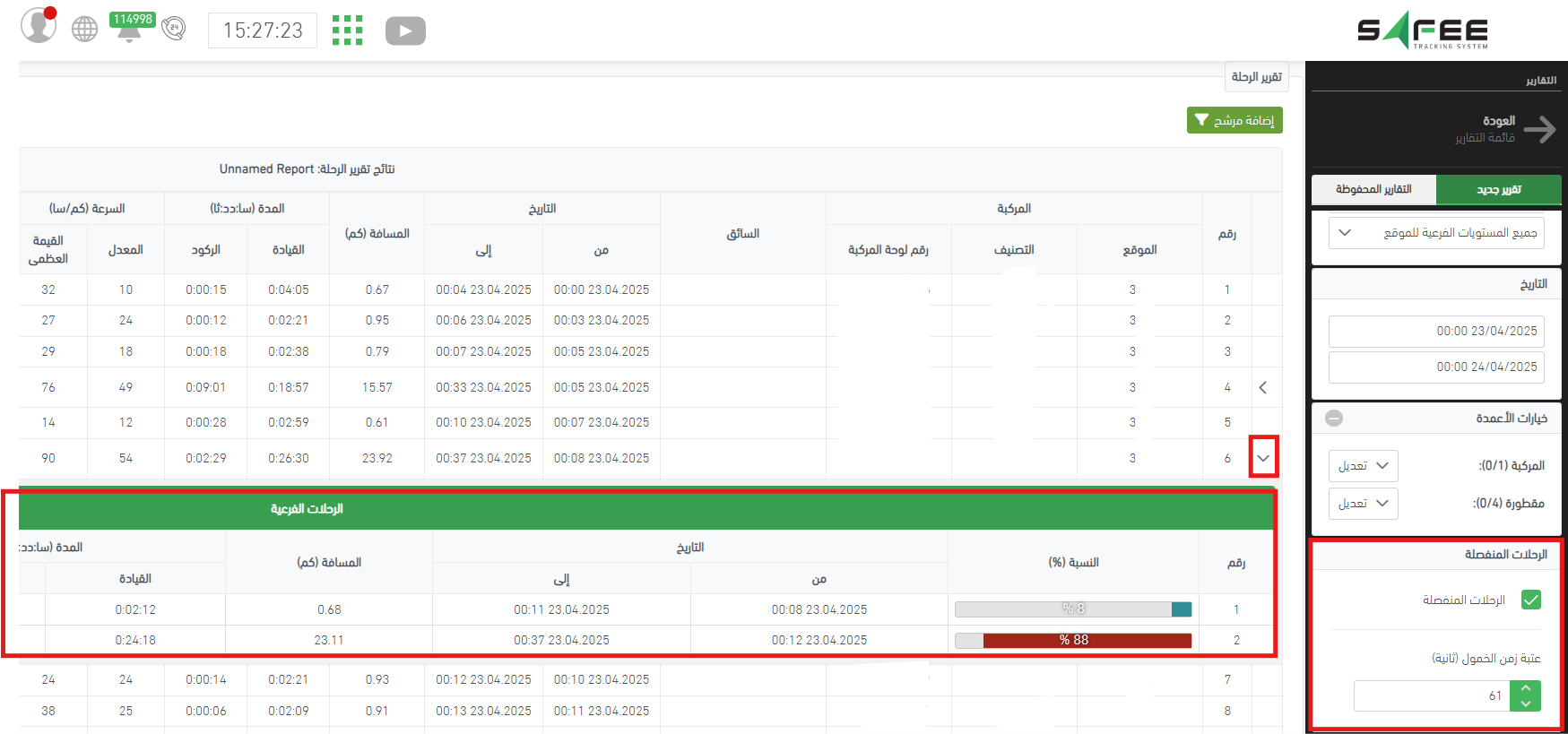The image size is (1568, 734).
Task: Collapse row 6 sub-trips chevron
Action: coord(1263,458)
